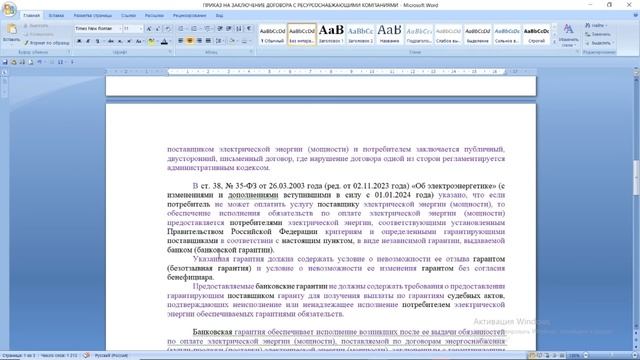Open the Рецензирование (Review) tab

189,16
